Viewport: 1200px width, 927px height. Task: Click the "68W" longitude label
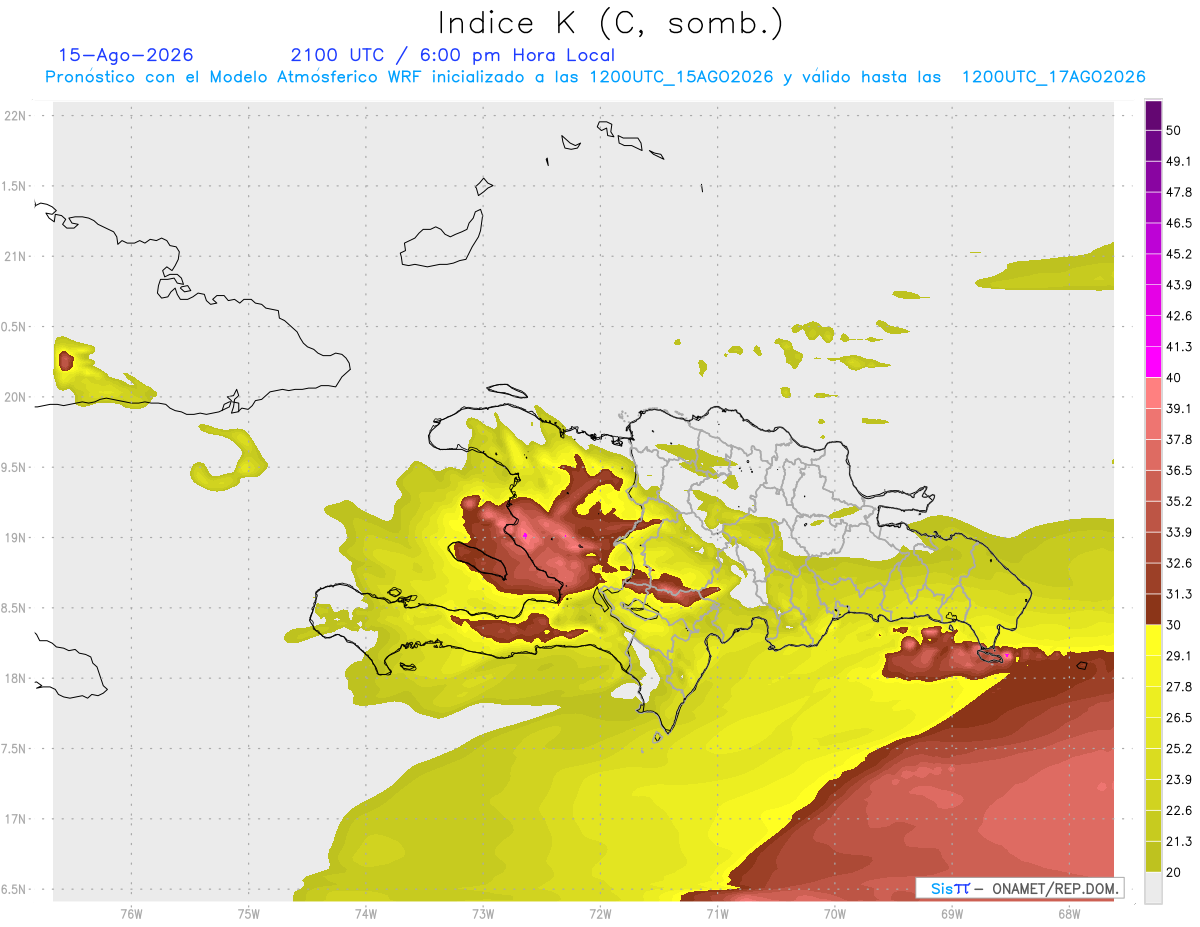[1069, 914]
